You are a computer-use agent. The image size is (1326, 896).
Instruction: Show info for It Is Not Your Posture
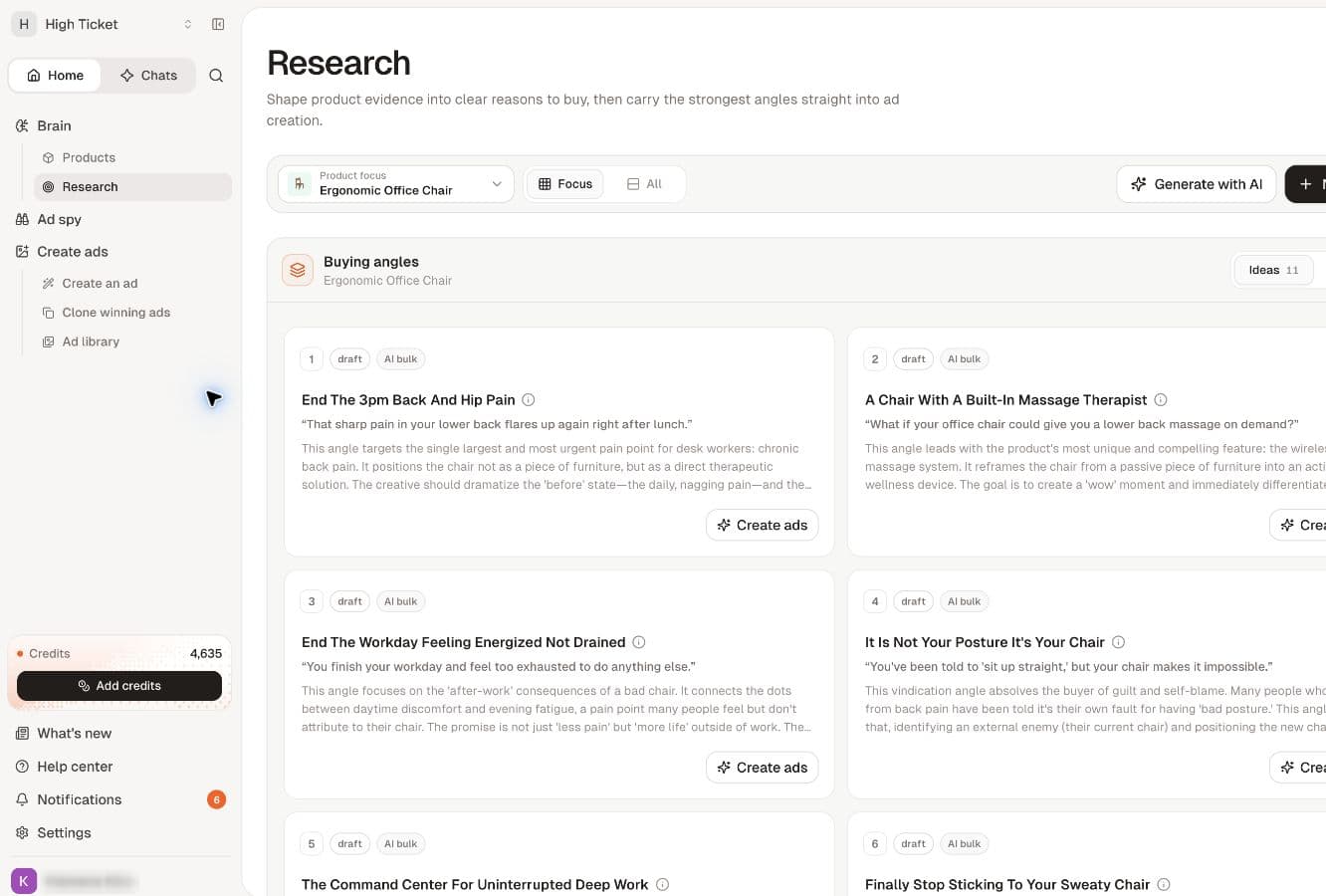(x=1119, y=642)
